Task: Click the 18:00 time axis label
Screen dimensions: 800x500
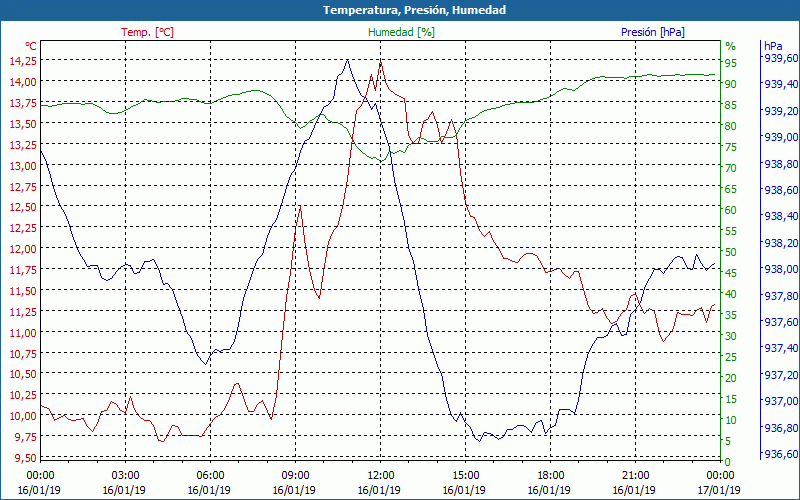Action: click(550, 476)
